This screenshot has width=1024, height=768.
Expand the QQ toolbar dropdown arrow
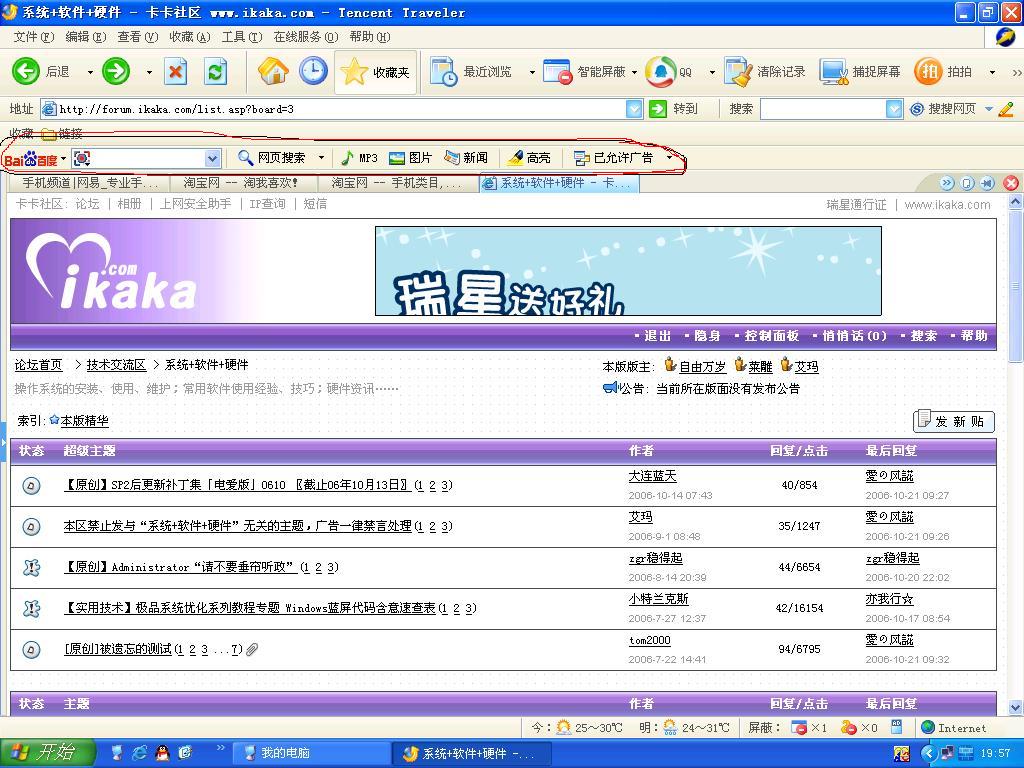click(x=712, y=72)
